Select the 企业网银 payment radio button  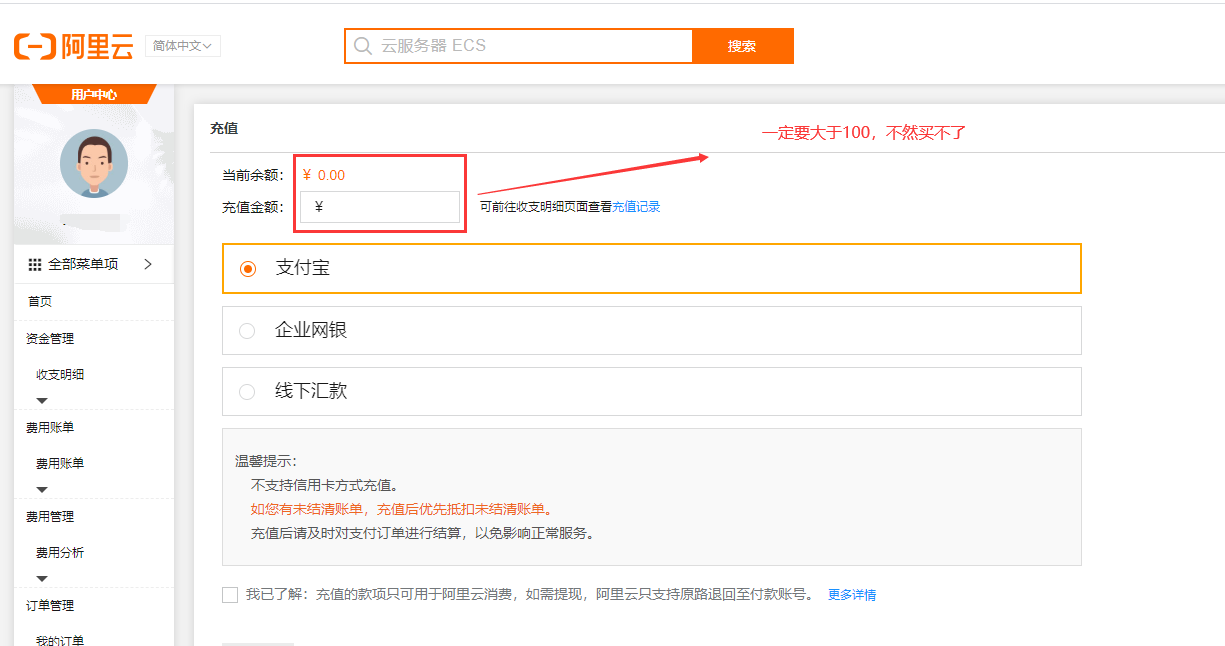(x=247, y=331)
